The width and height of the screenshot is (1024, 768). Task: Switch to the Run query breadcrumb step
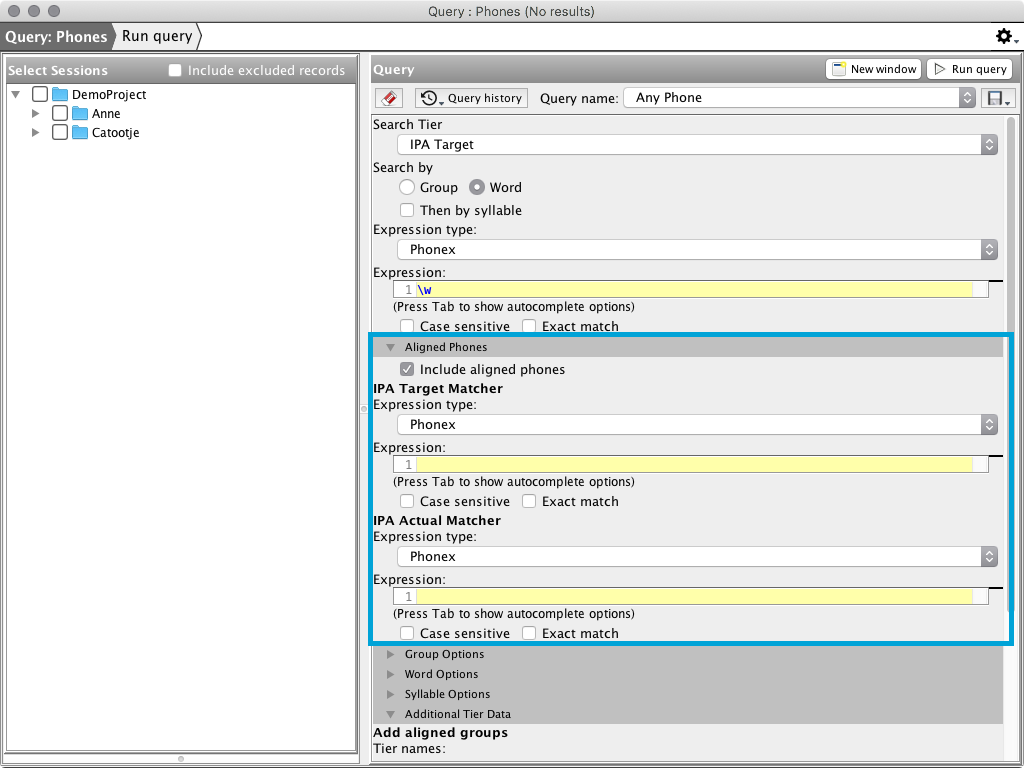point(157,37)
